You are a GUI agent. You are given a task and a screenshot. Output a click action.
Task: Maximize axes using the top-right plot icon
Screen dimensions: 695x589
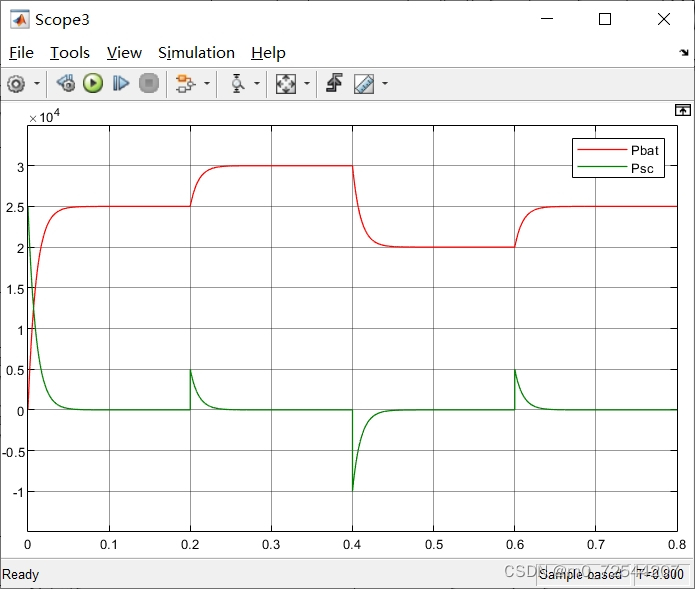pyautogui.click(x=683, y=110)
